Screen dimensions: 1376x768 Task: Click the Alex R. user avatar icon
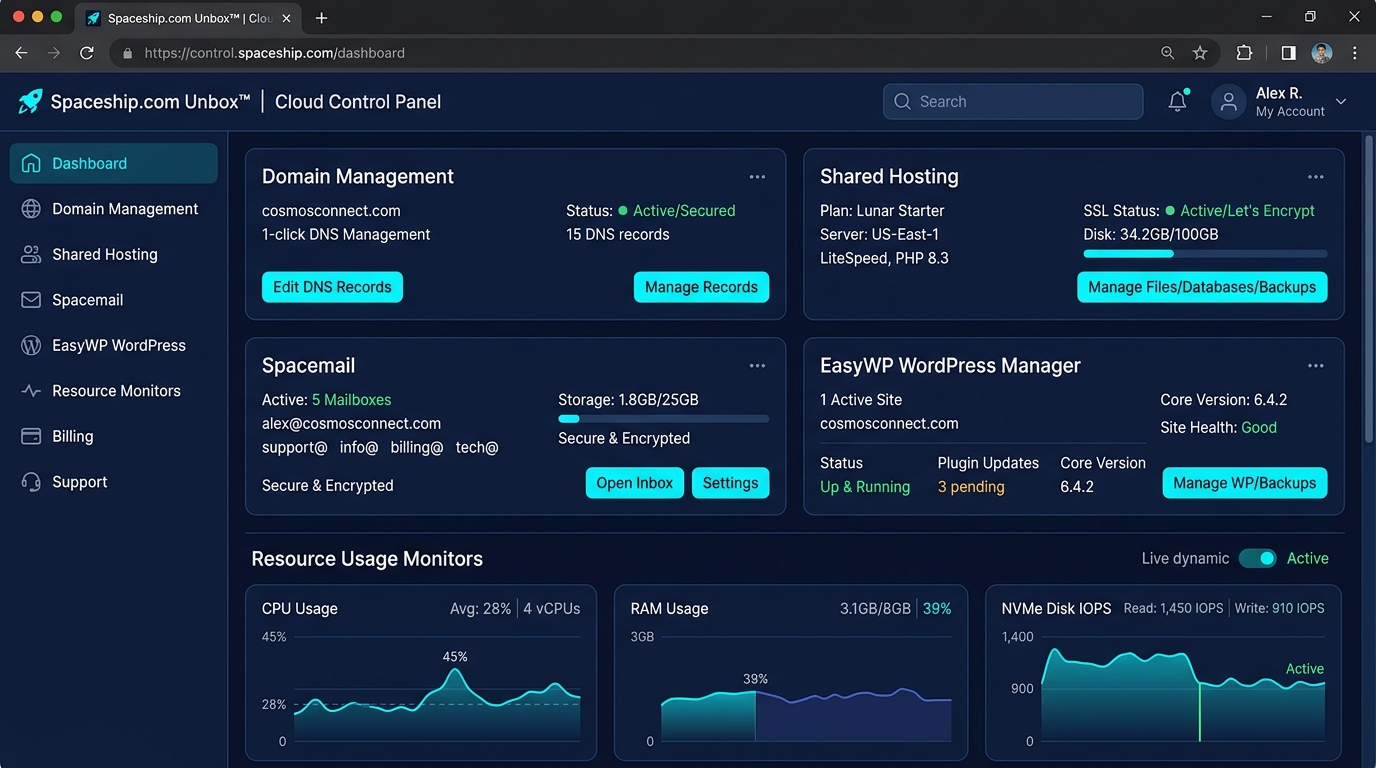pyautogui.click(x=1229, y=101)
